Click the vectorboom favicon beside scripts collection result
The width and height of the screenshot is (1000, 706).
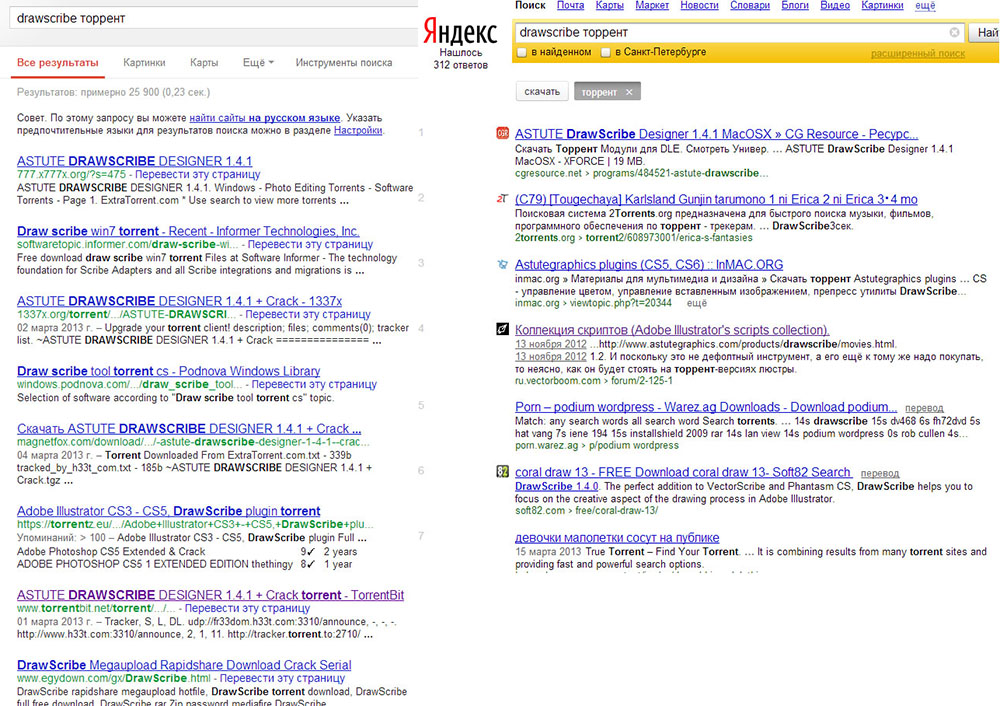(503, 329)
